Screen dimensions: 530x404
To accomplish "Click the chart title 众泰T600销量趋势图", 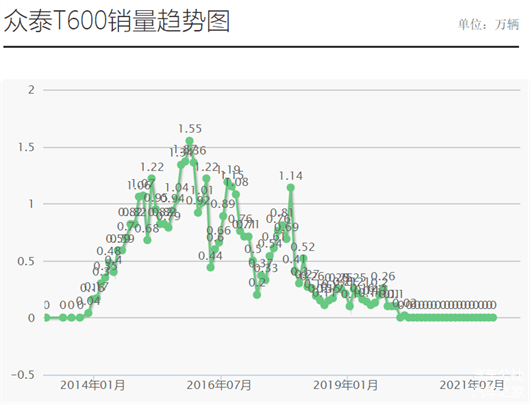I will (117, 21).
